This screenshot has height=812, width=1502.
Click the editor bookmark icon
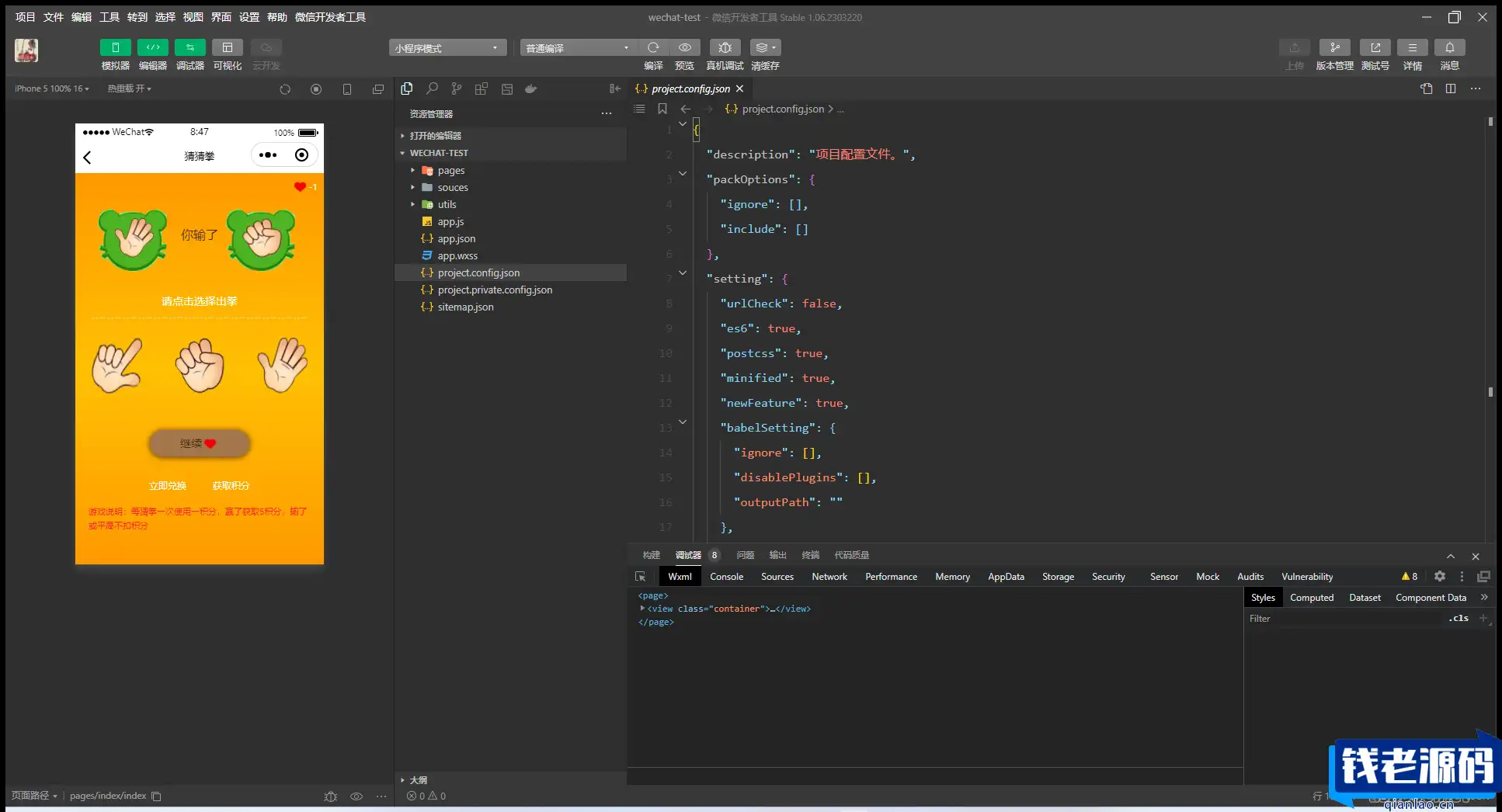pos(662,109)
